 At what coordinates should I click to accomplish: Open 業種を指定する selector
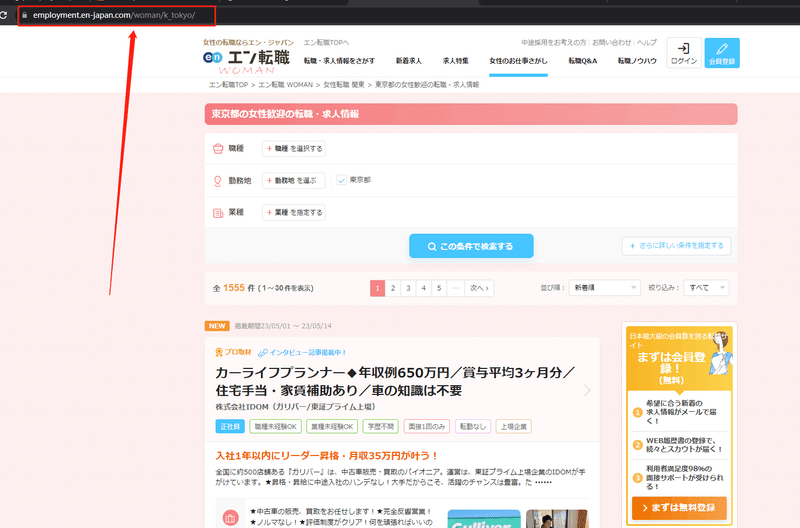click(x=294, y=212)
